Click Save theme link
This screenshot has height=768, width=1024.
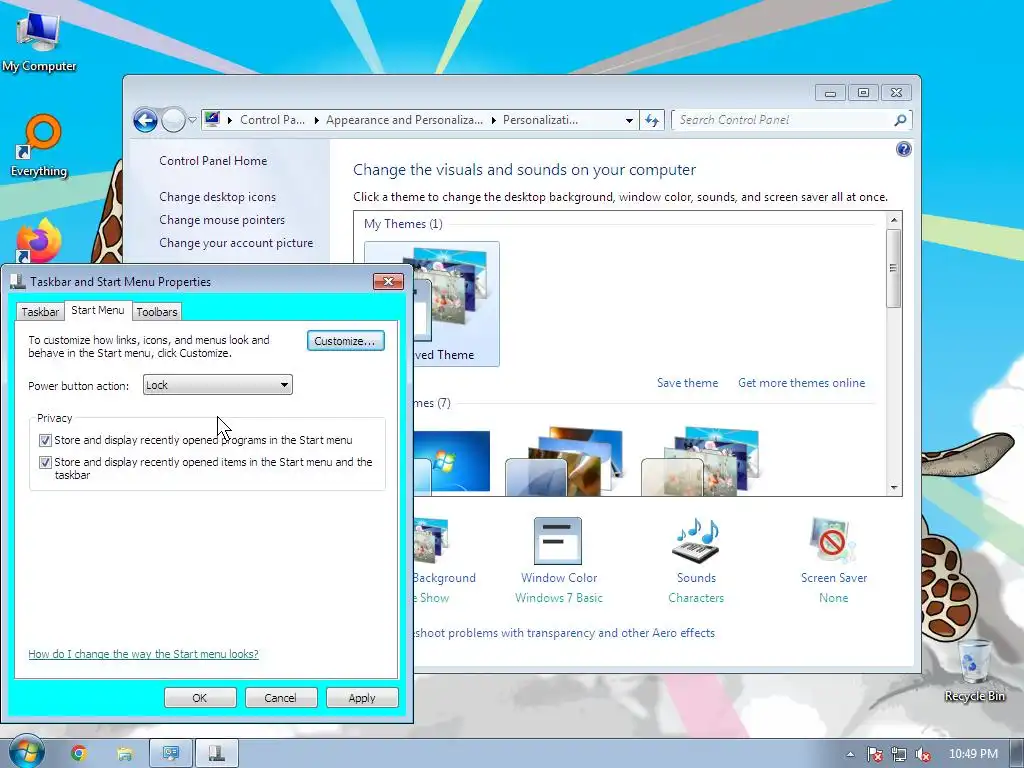point(687,383)
